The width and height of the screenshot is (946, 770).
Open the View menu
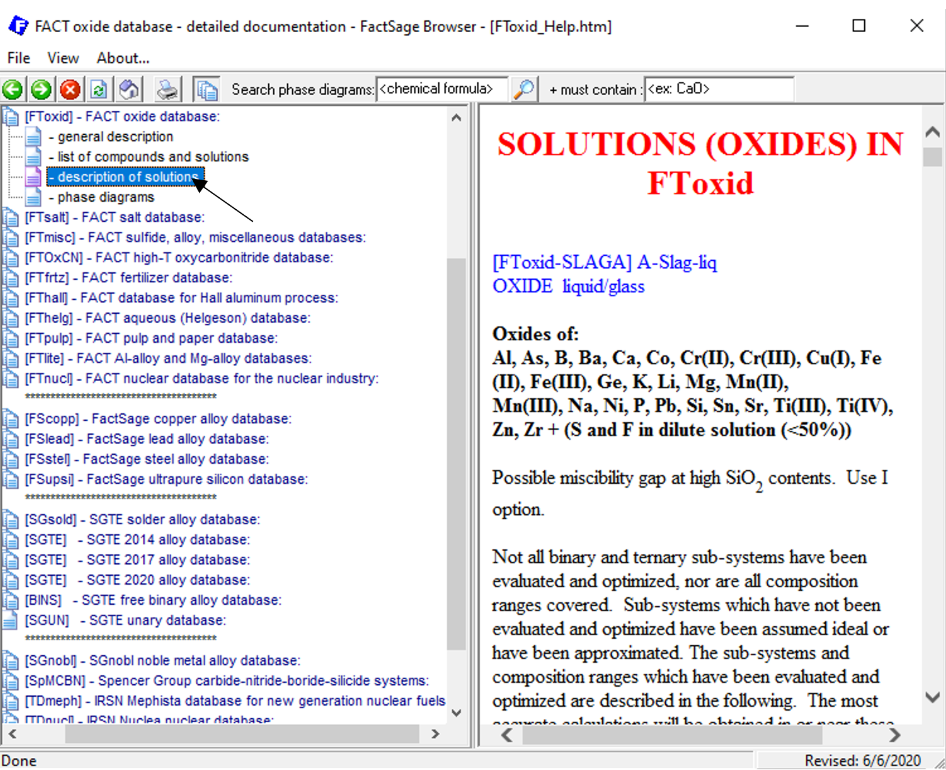pos(63,58)
